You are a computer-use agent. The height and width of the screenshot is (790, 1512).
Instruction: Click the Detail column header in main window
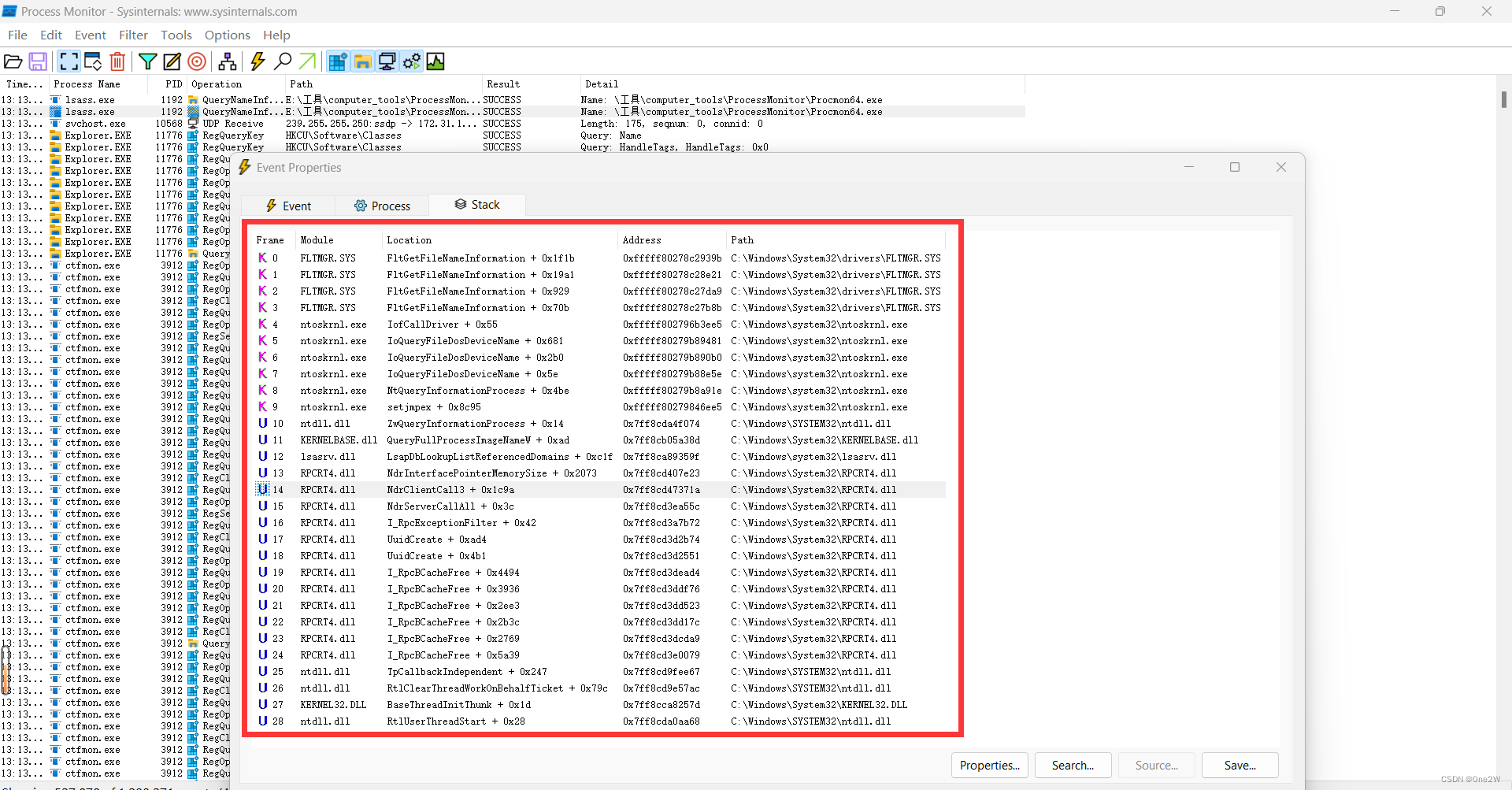pos(802,84)
